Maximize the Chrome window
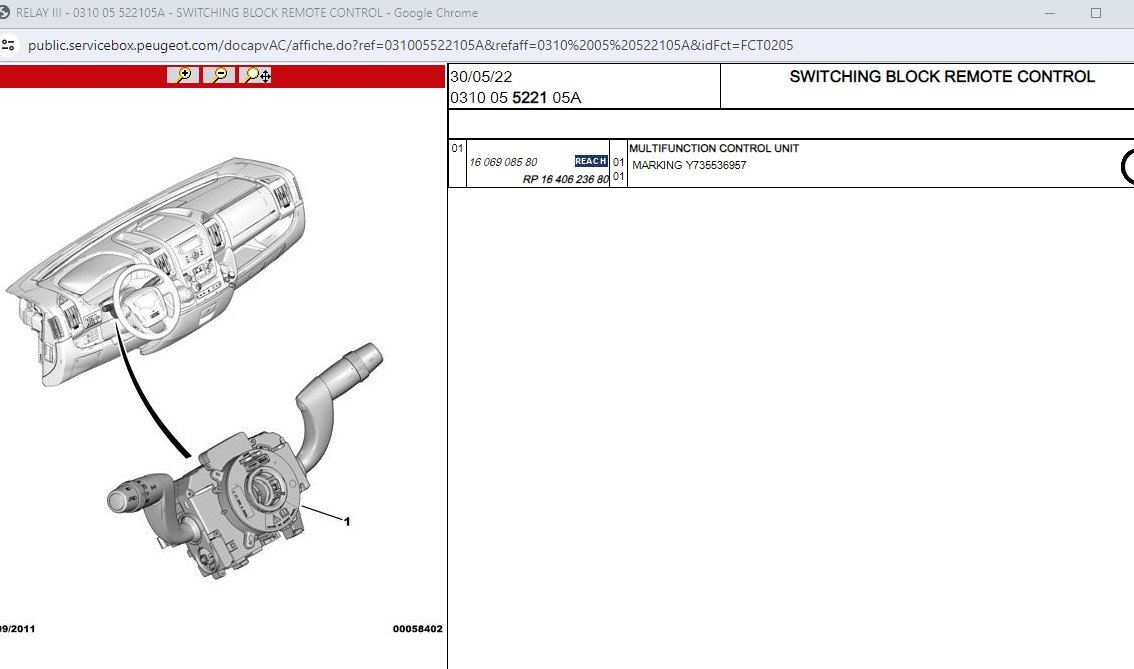This screenshot has width=1134, height=669. tap(1096, 13)
